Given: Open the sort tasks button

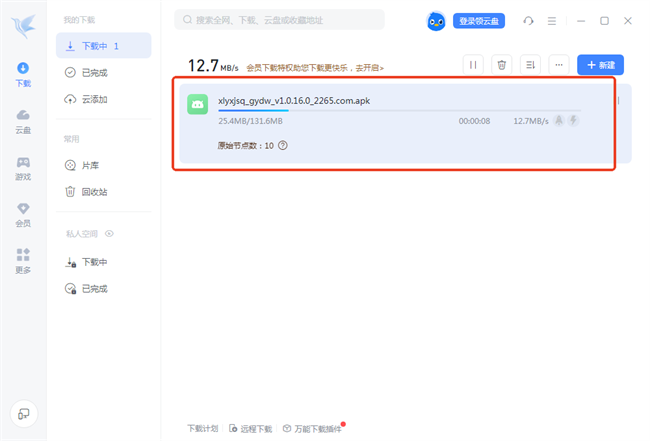Looking at the screenshot, I should (530, 65).
